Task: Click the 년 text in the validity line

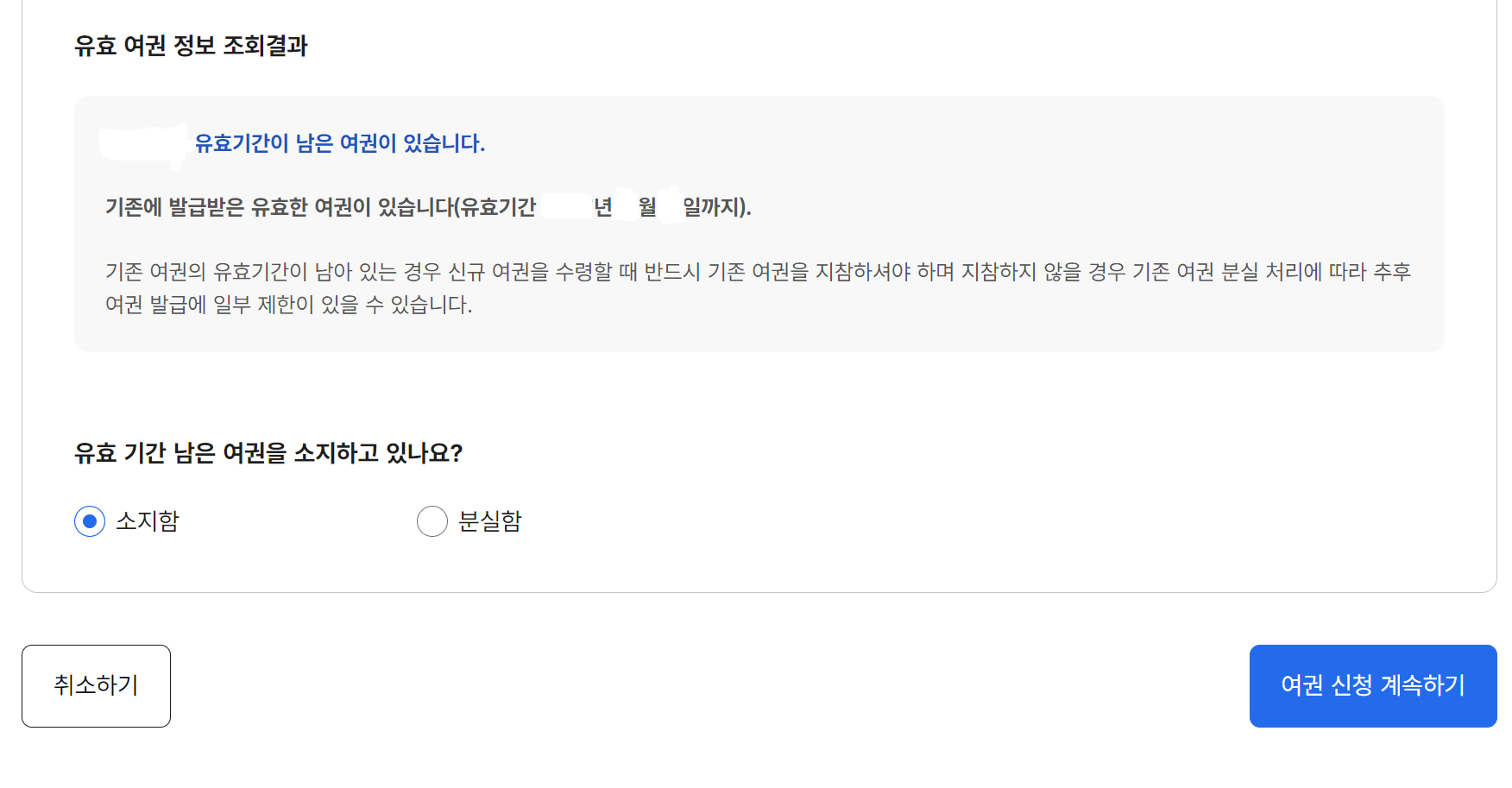Action: click(x=602, y=206)
